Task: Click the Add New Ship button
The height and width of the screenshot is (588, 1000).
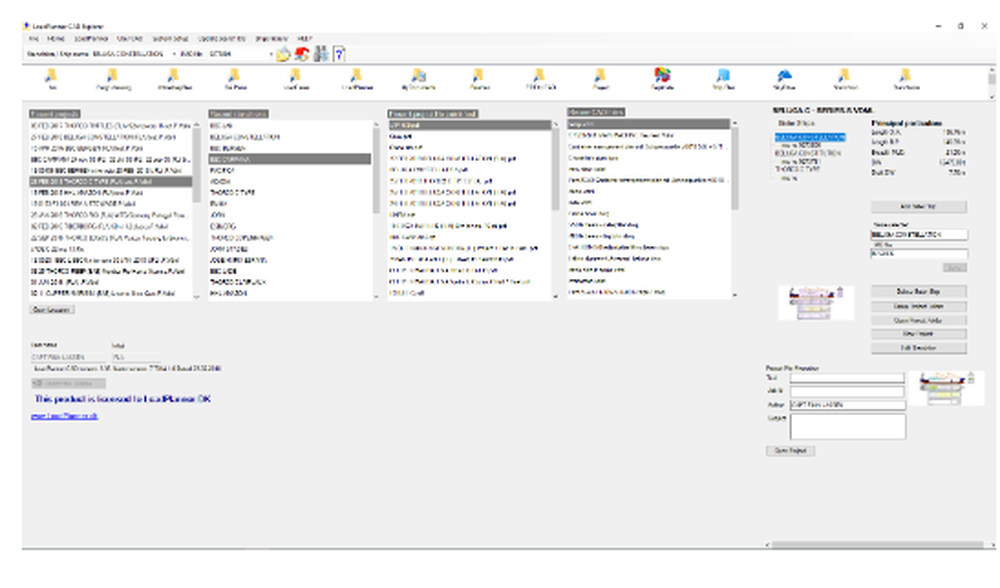Action: pyautogui.click(x=918, y=207)
